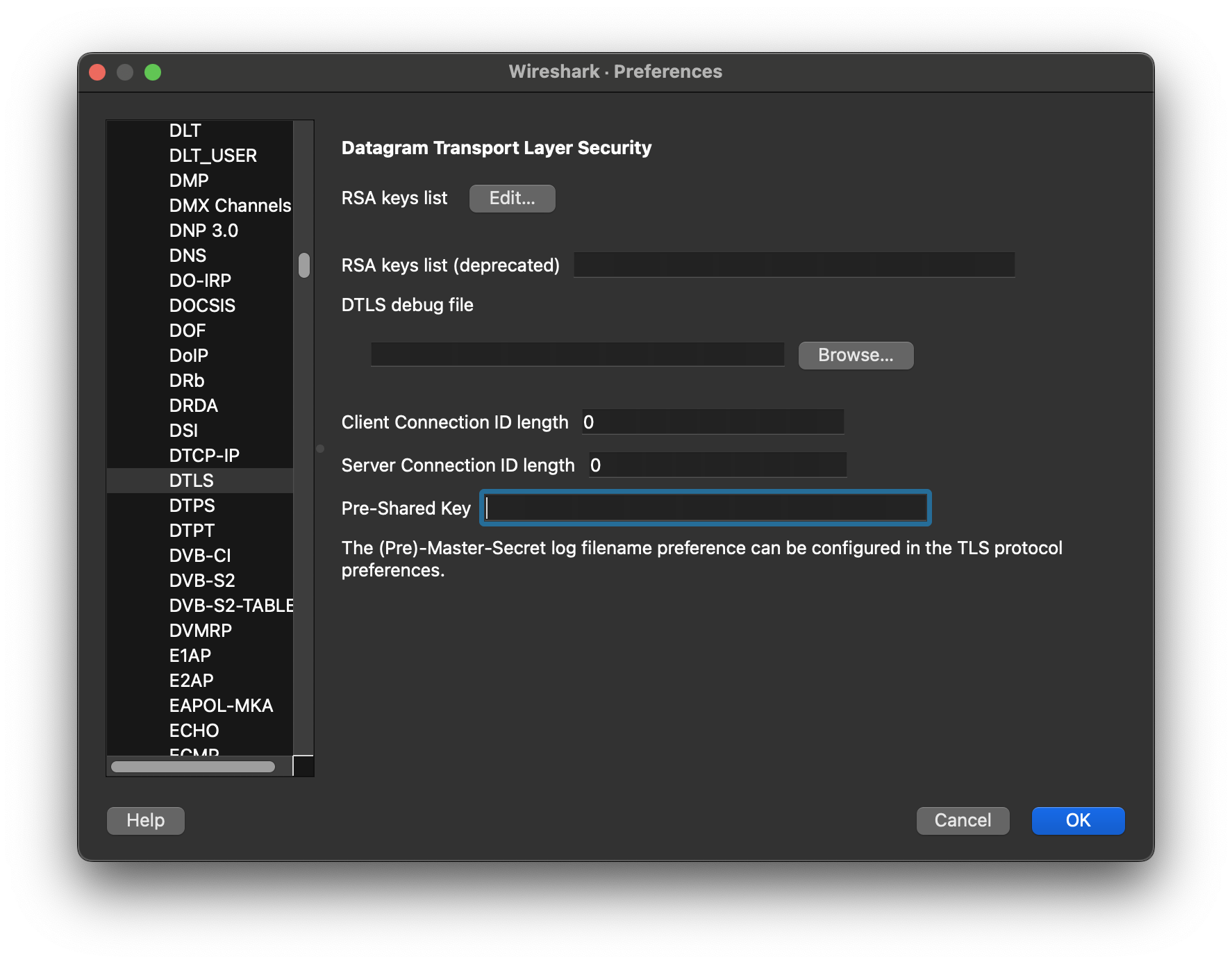Click the DTLS debug file path field
1232x964 pixels.
(x=577, y=354)
